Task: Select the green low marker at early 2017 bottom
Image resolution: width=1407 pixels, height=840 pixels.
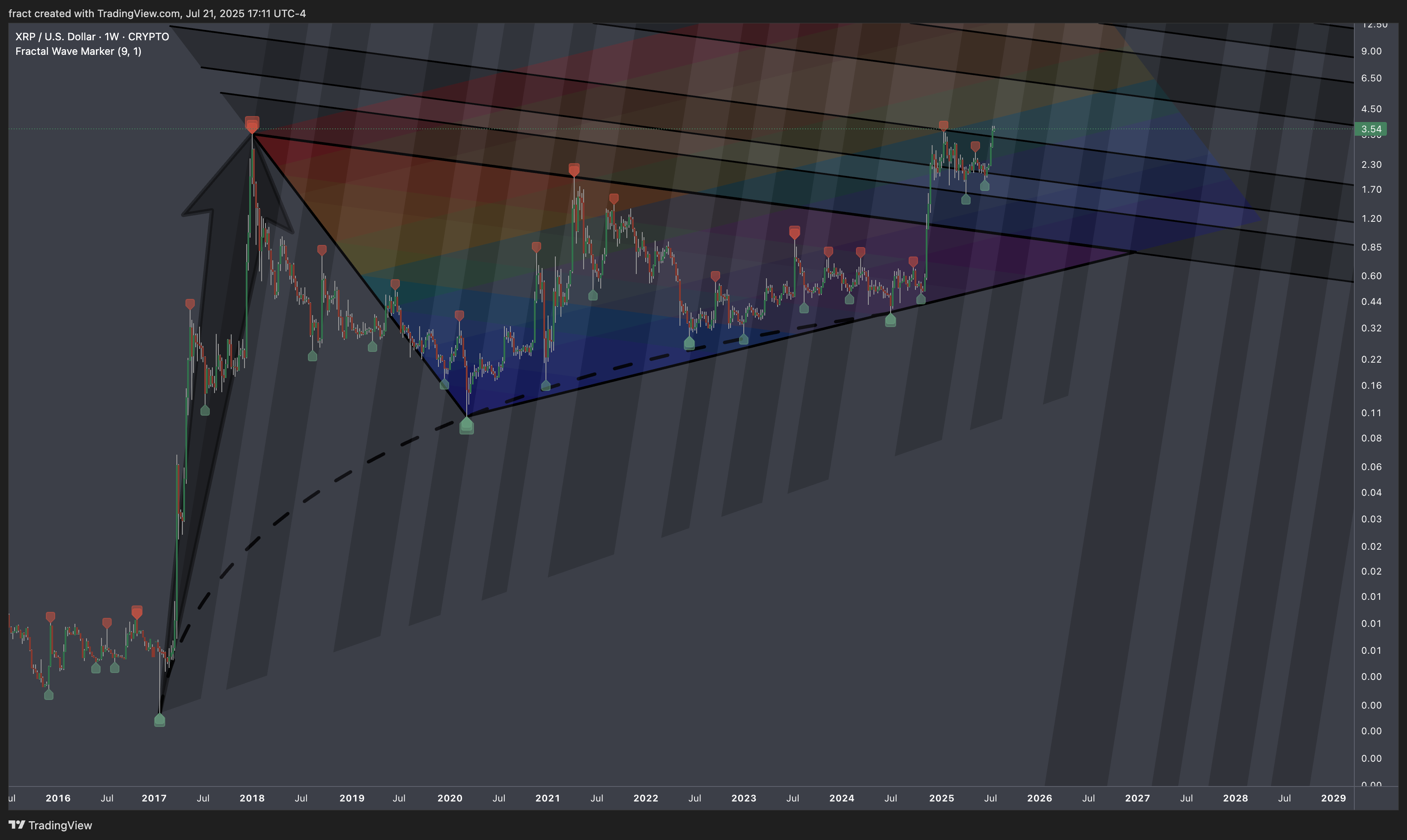Action: pos(160,720)
